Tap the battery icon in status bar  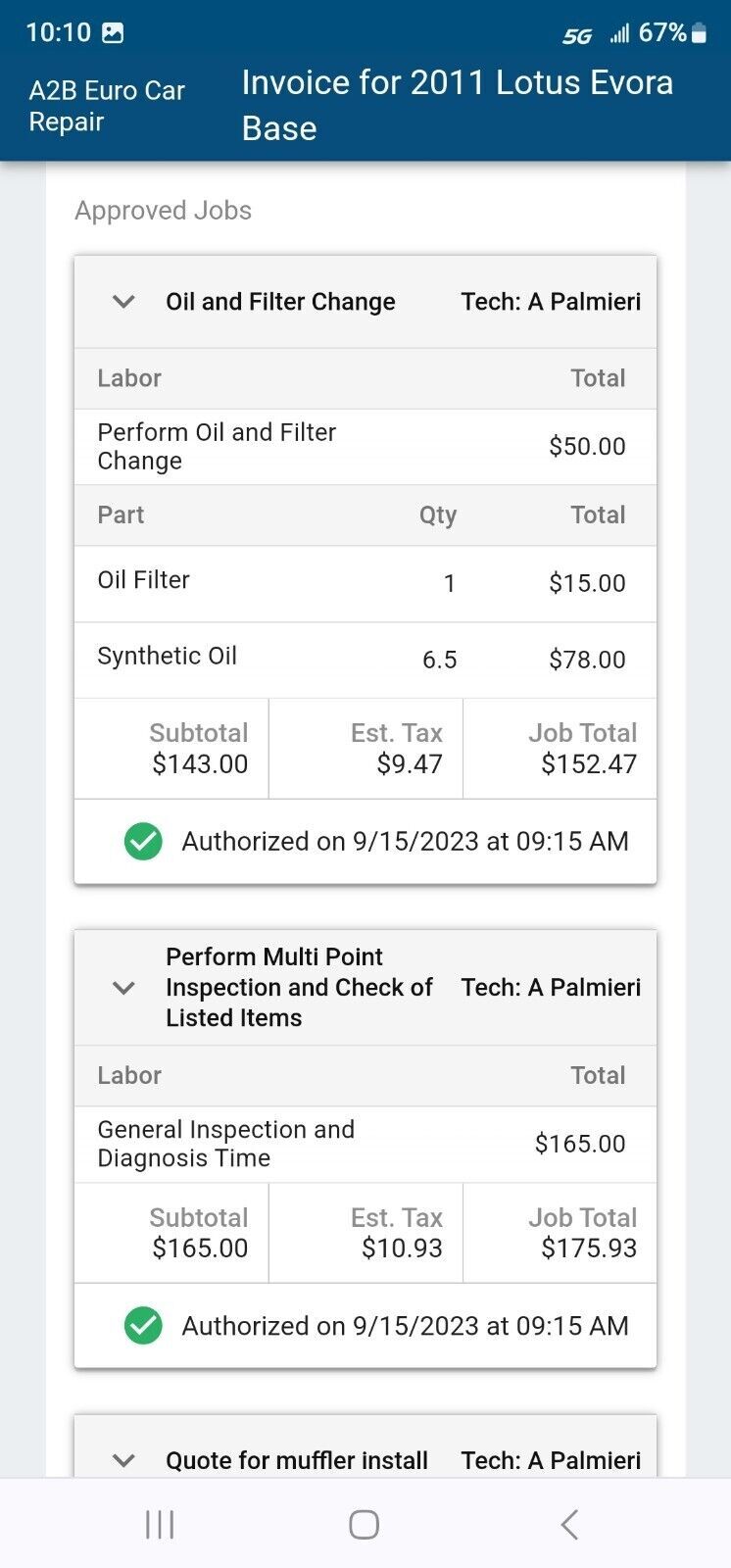(699, 33)
